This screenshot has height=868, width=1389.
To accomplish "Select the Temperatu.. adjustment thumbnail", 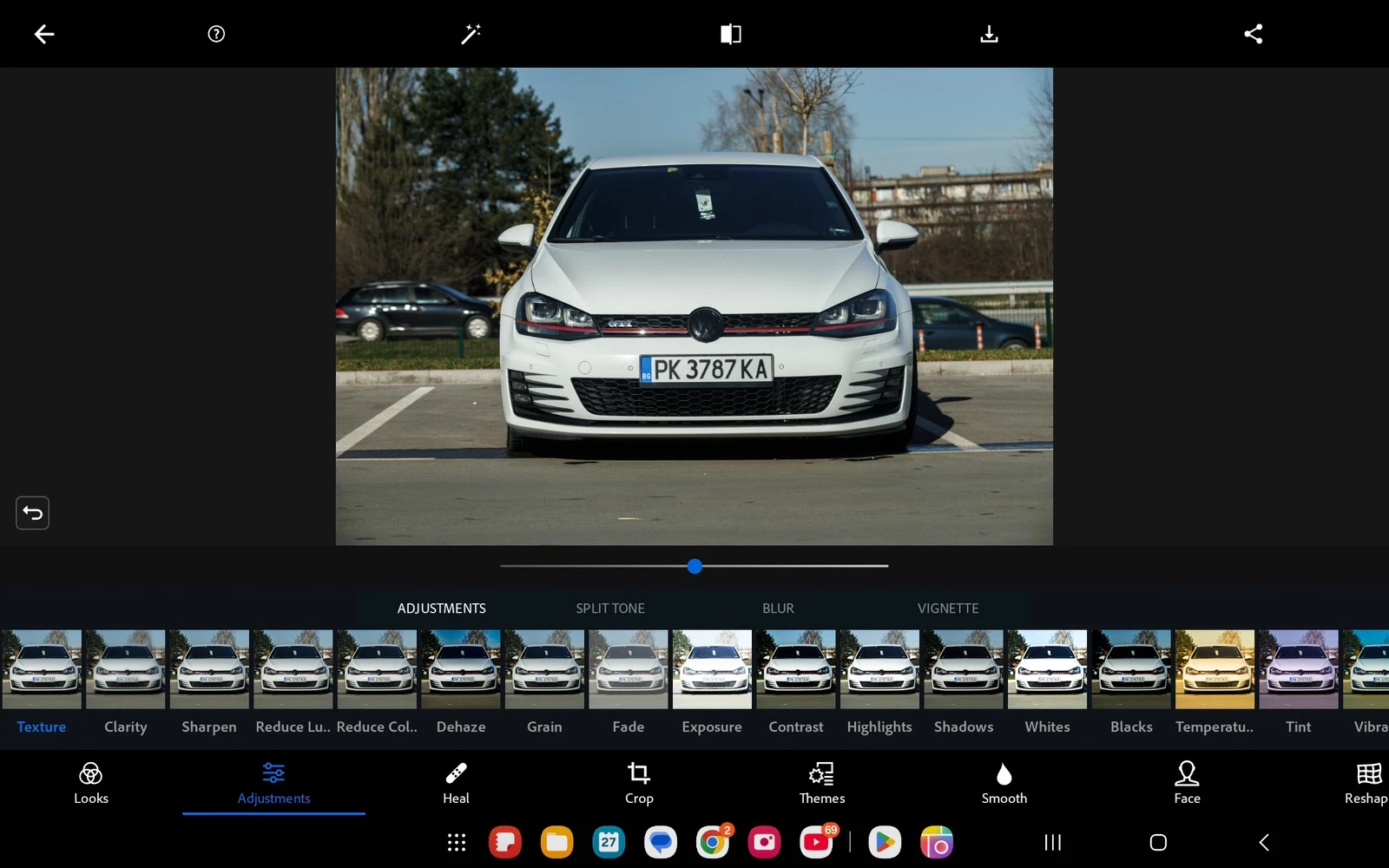I will pos(1215,669).
